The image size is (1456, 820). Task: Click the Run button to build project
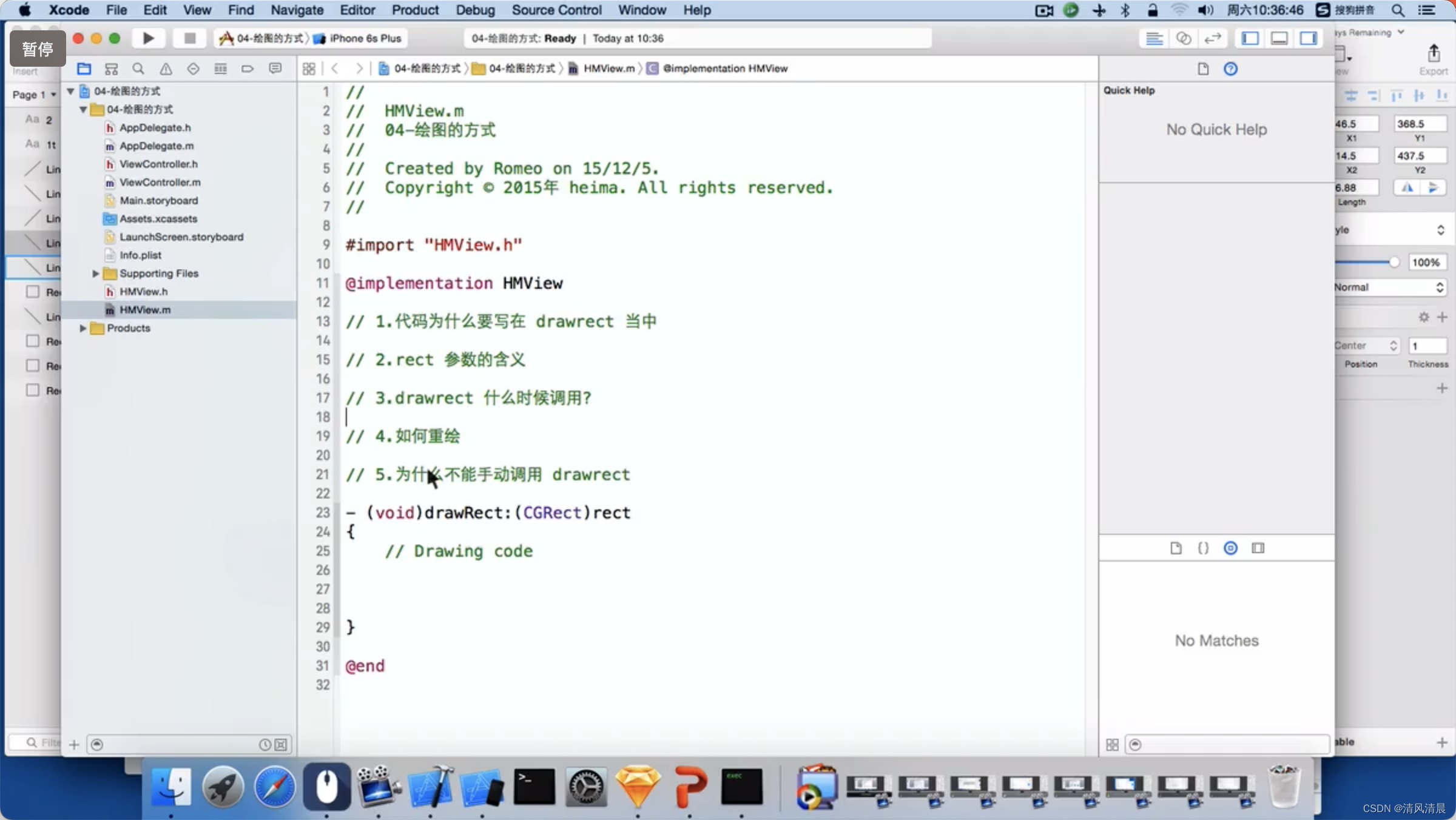[x=147, y=38]
